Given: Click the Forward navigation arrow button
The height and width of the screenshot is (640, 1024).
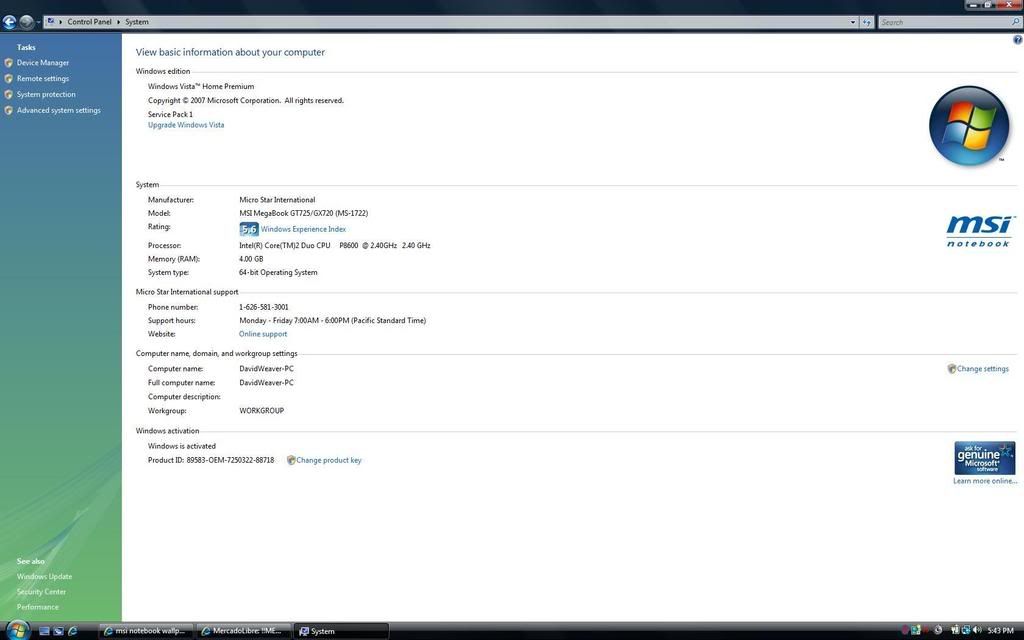Looking at the screenshot, I should click(x=25, y=22).
